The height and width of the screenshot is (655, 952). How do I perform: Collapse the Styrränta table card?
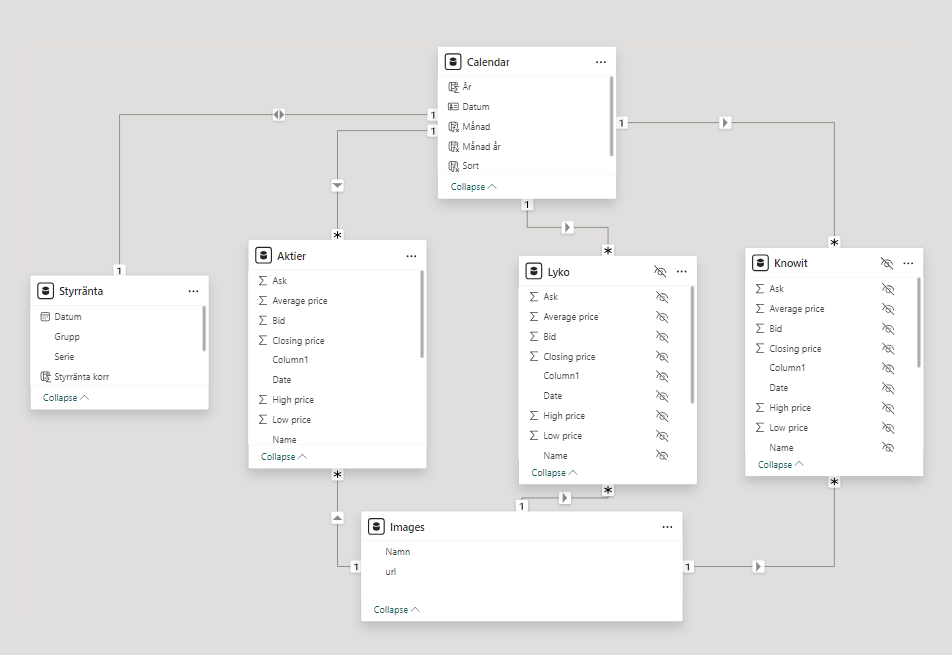[x=66, y=398]
